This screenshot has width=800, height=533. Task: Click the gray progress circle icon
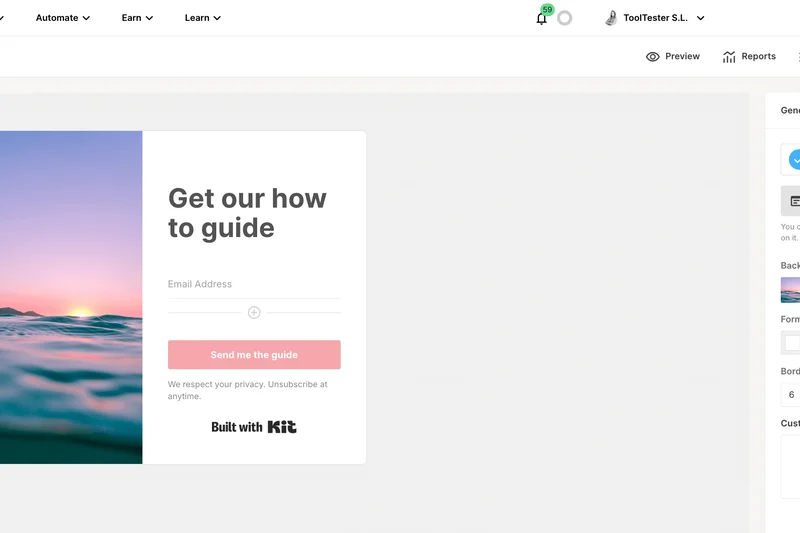(565, 18)
